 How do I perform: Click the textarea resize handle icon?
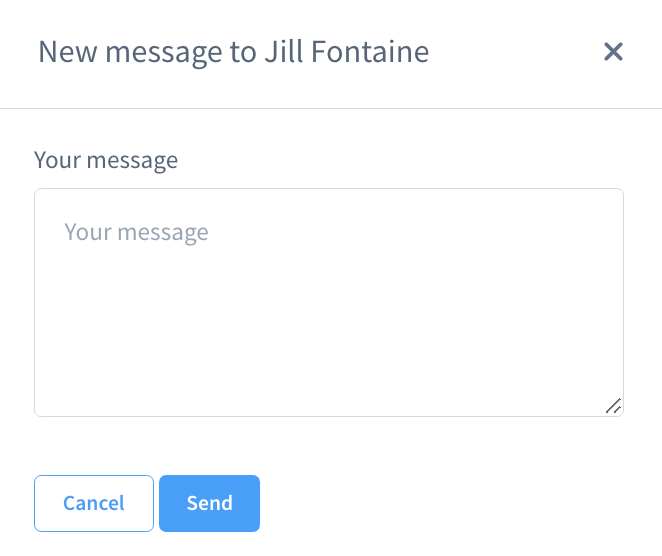[x=613, y=405]
